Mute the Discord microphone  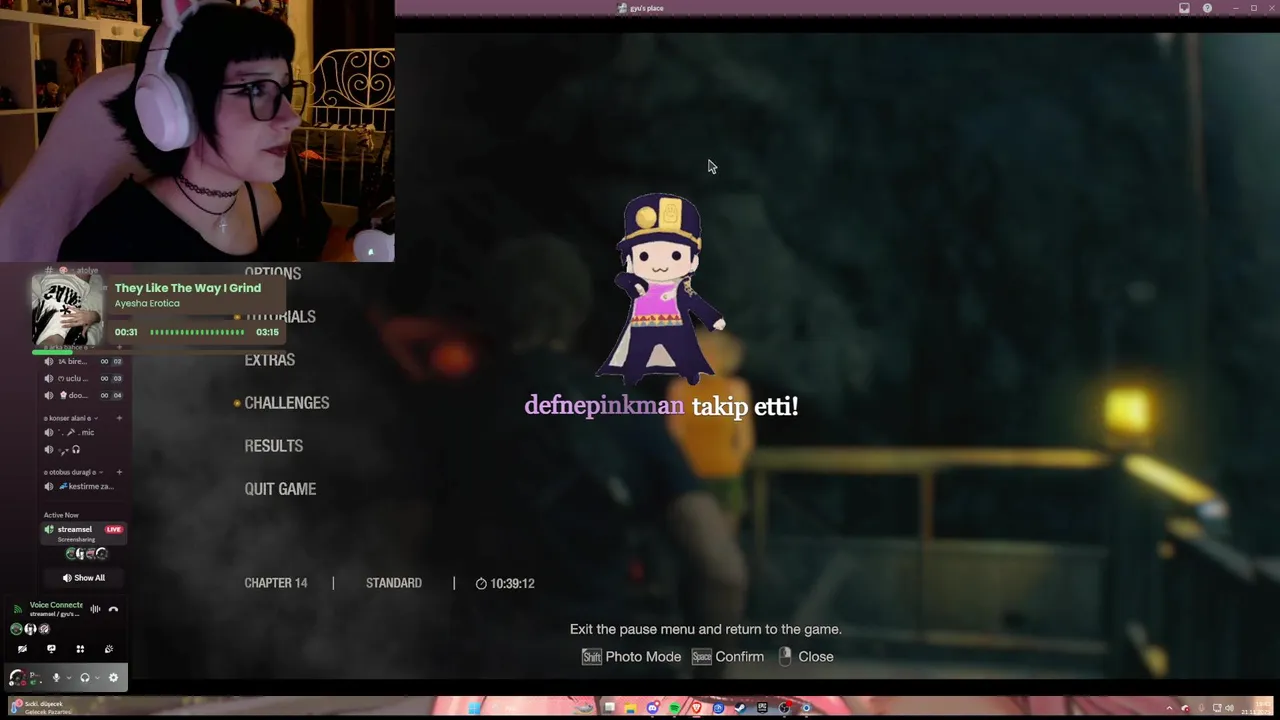click(56, 678)
